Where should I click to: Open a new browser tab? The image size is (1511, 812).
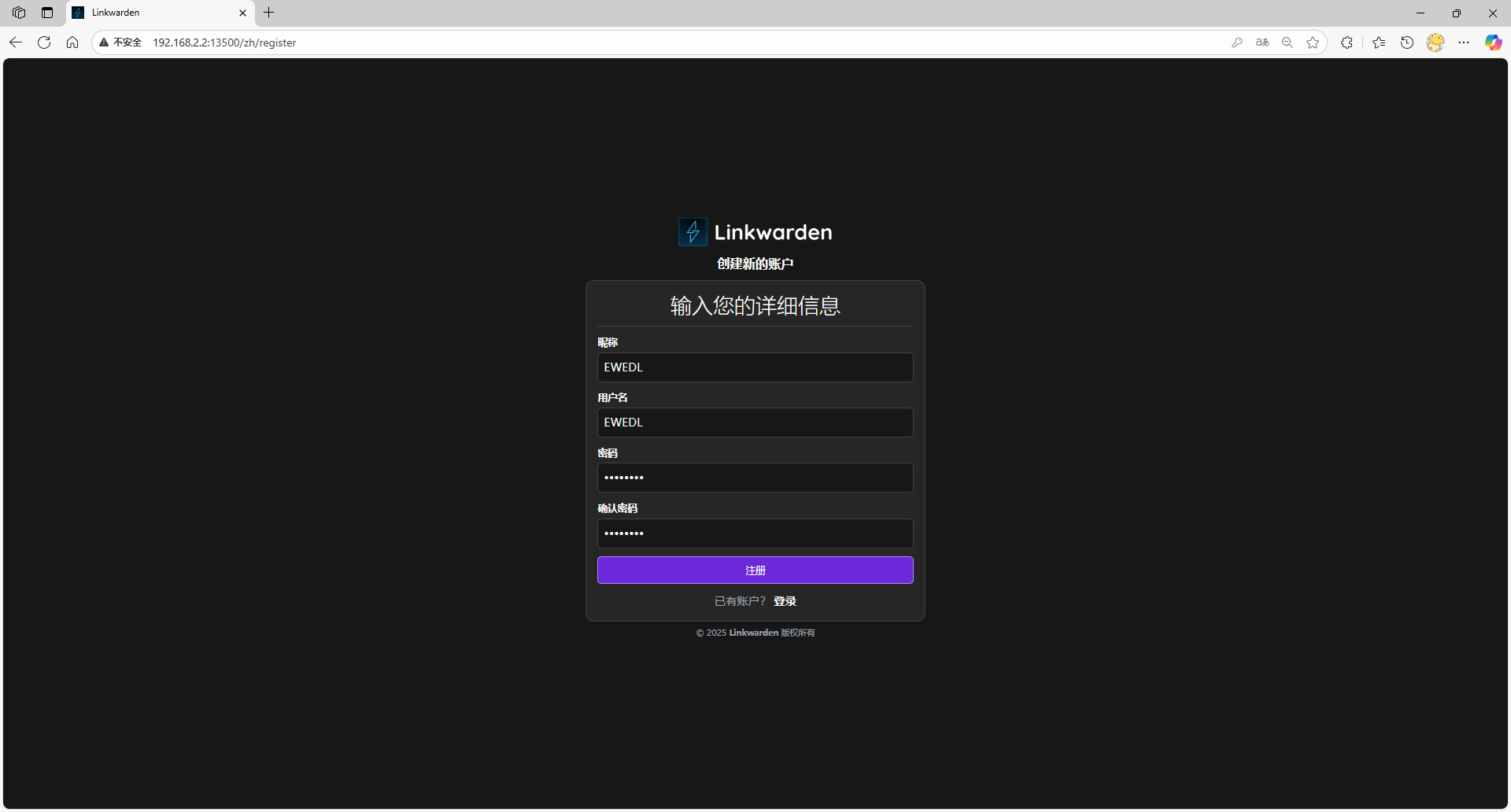coord(269,13)
